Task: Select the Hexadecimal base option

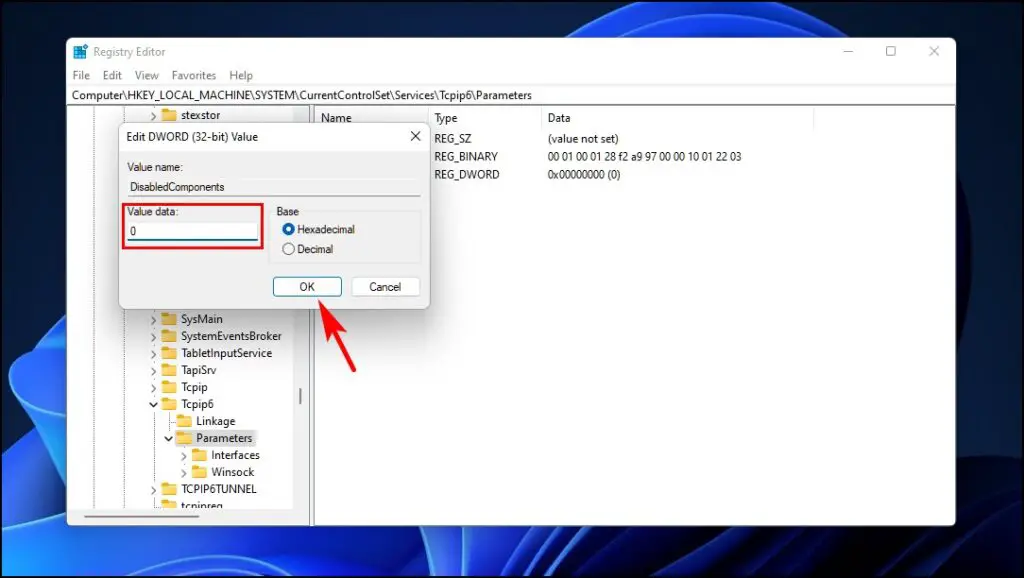Action: (x=288, y=229)
